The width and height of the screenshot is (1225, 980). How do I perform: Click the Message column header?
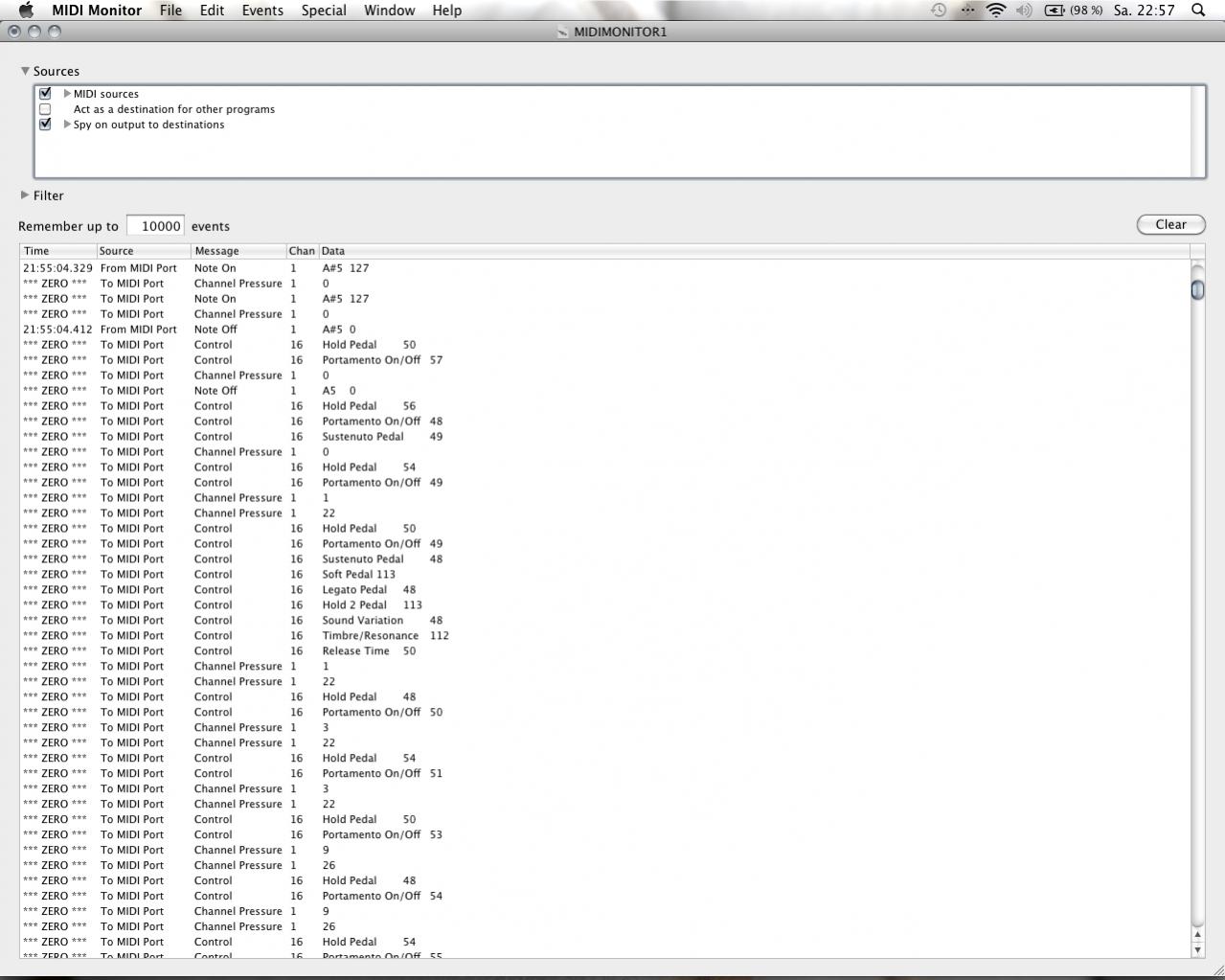pyautogui.click(x=238, y=251)
